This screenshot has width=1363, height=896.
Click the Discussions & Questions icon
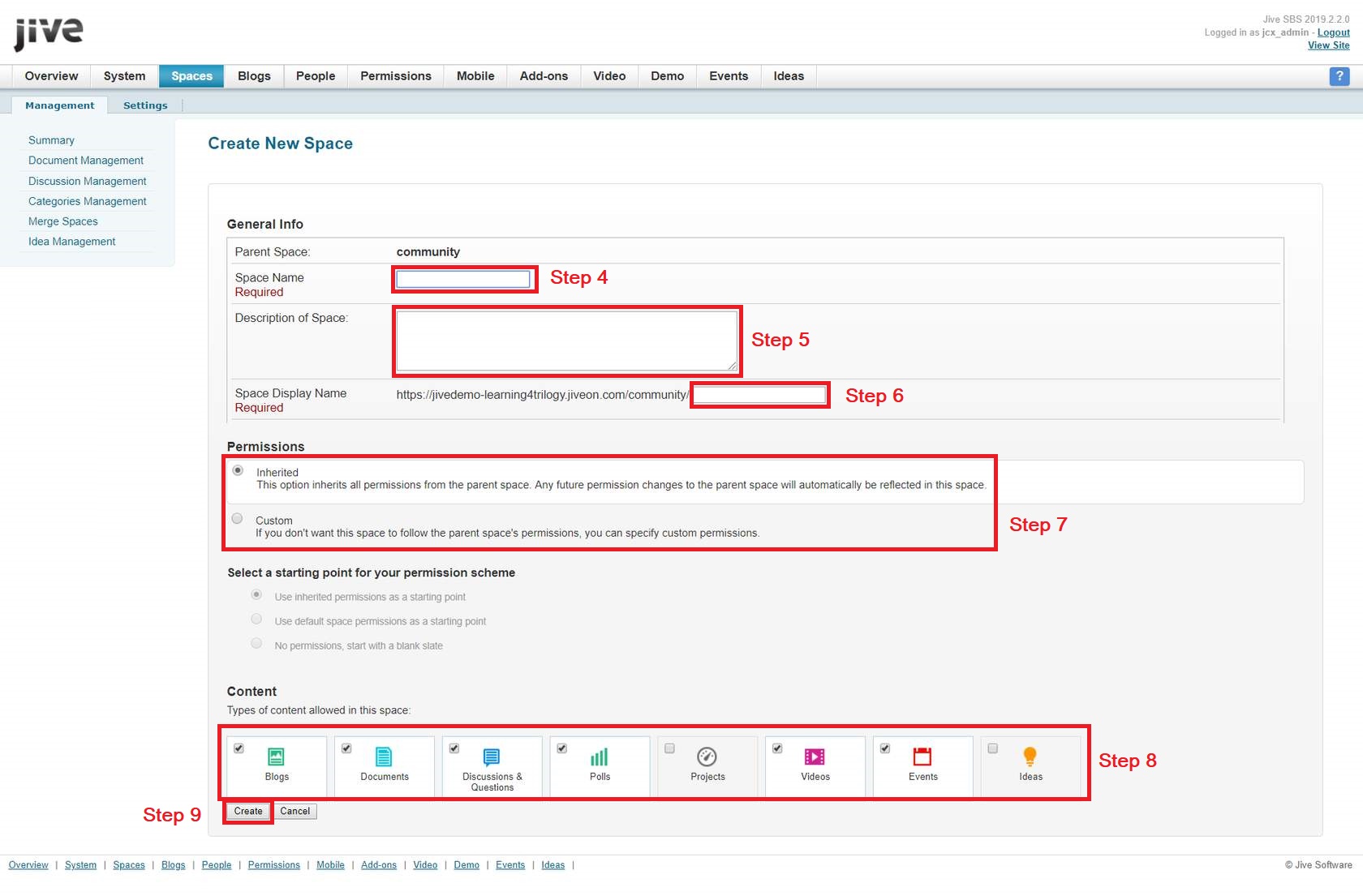coord(492,757)
